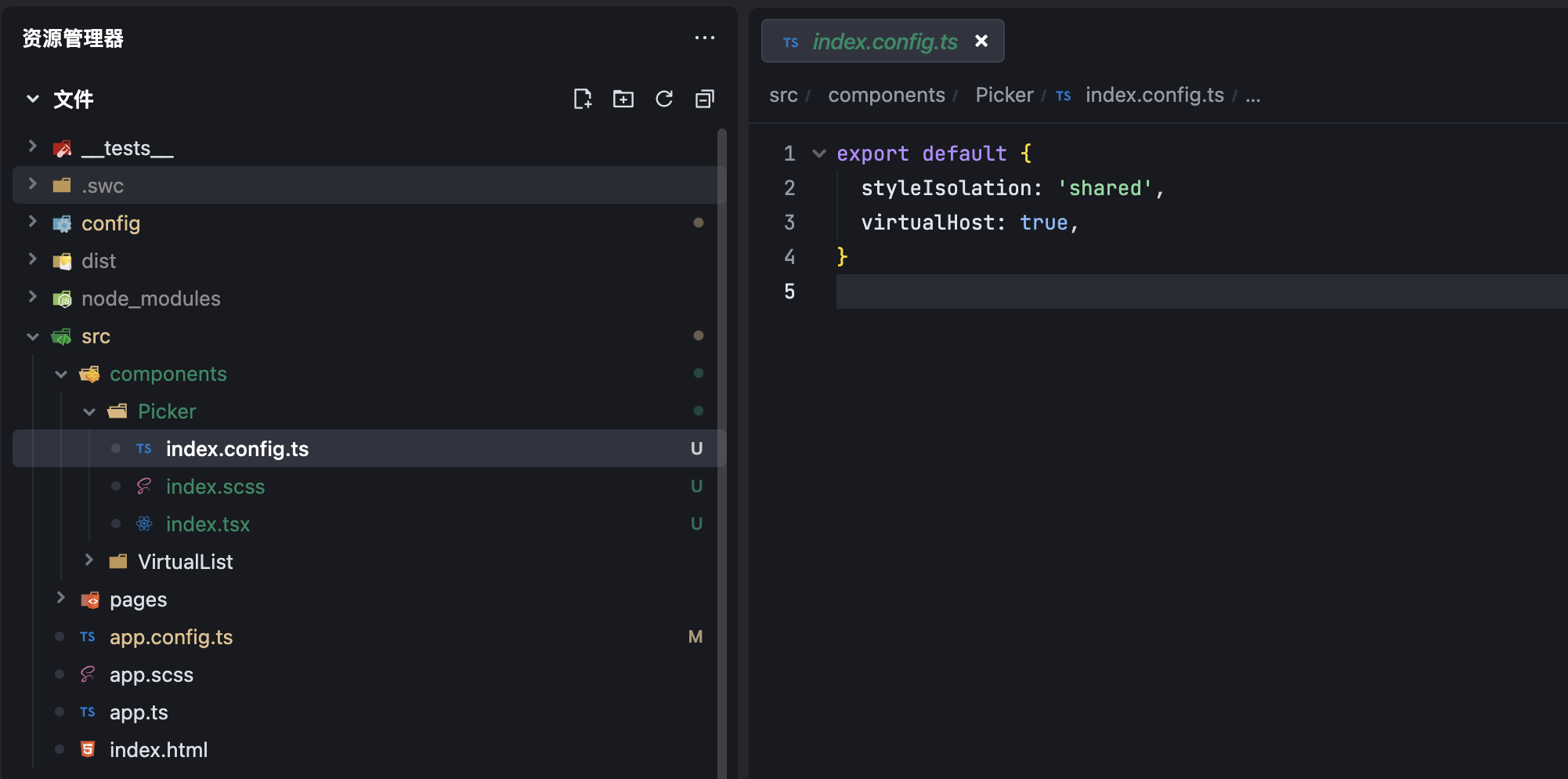
Task: Collapse the Picker folder
Action: (89, 411)
